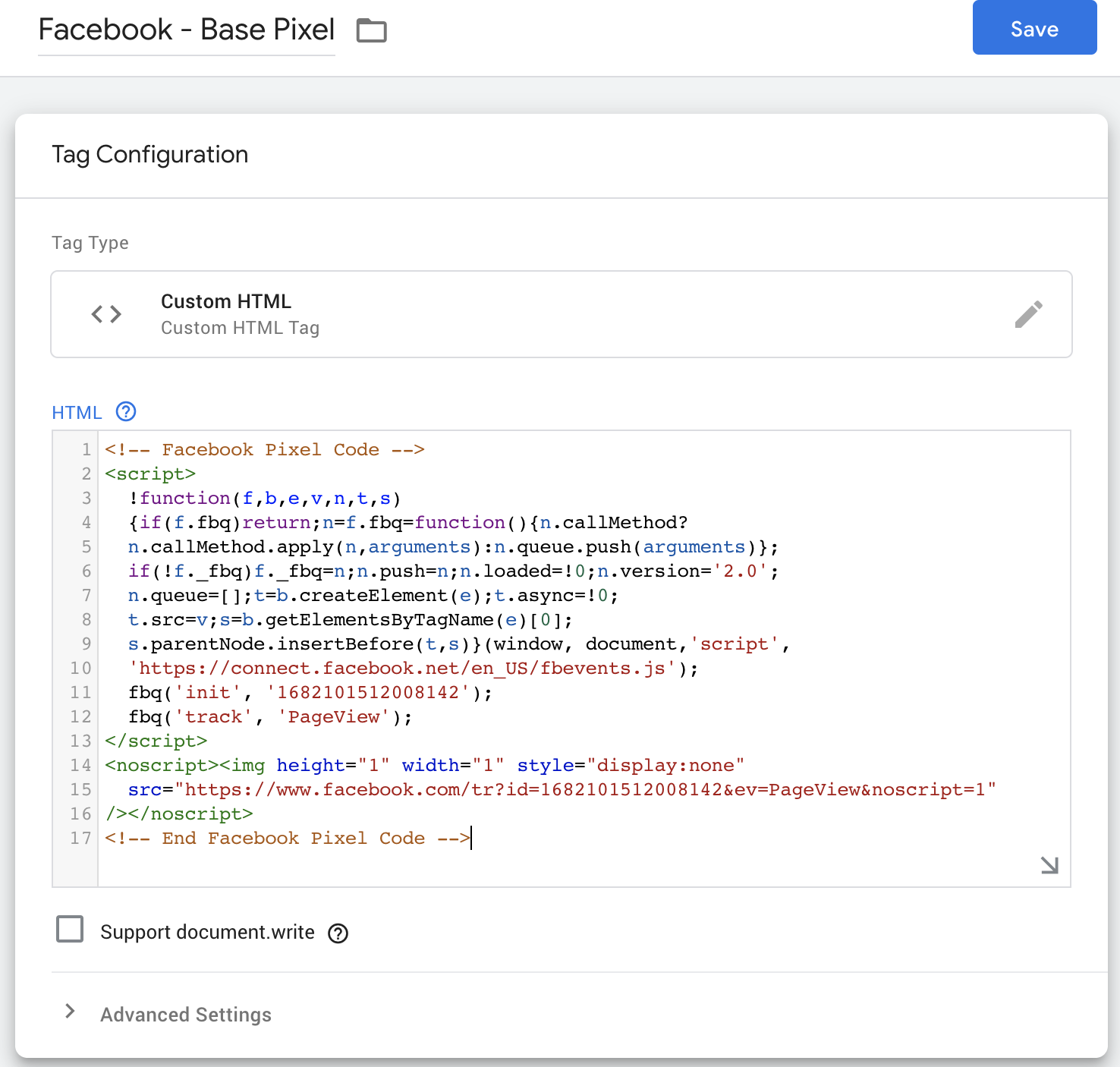The height and width of the screenshot is (1067, 1120).
Task: Click the closing /script tag line 13
Action: (x=156, y=741)
